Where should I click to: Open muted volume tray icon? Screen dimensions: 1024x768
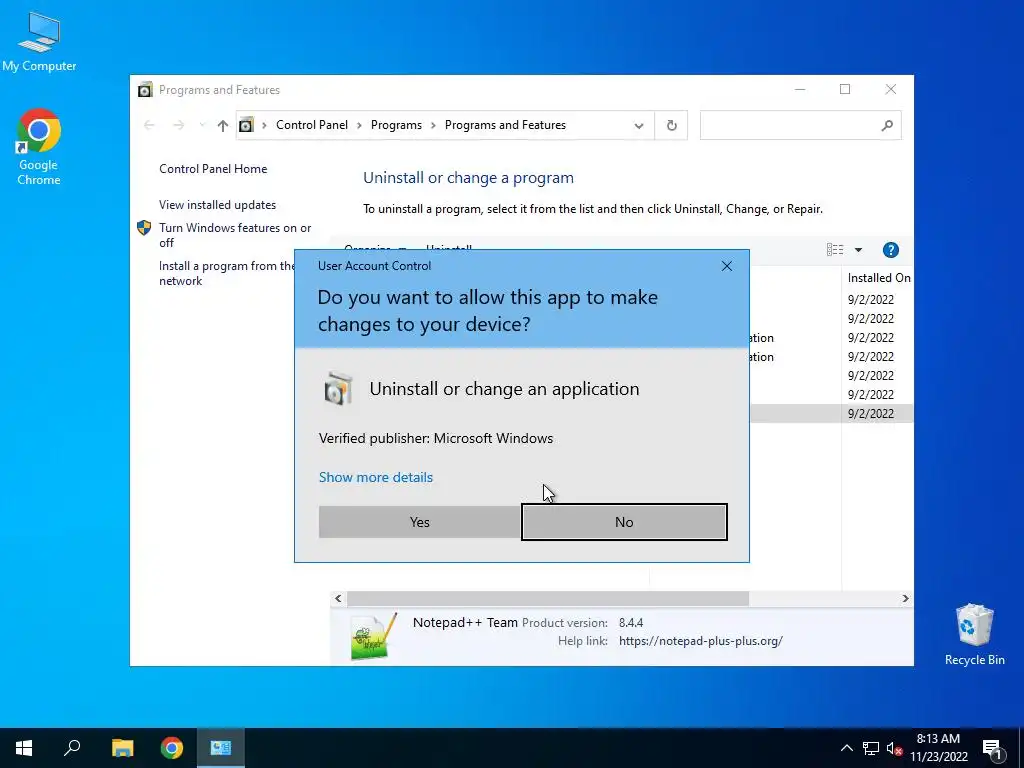894,748
